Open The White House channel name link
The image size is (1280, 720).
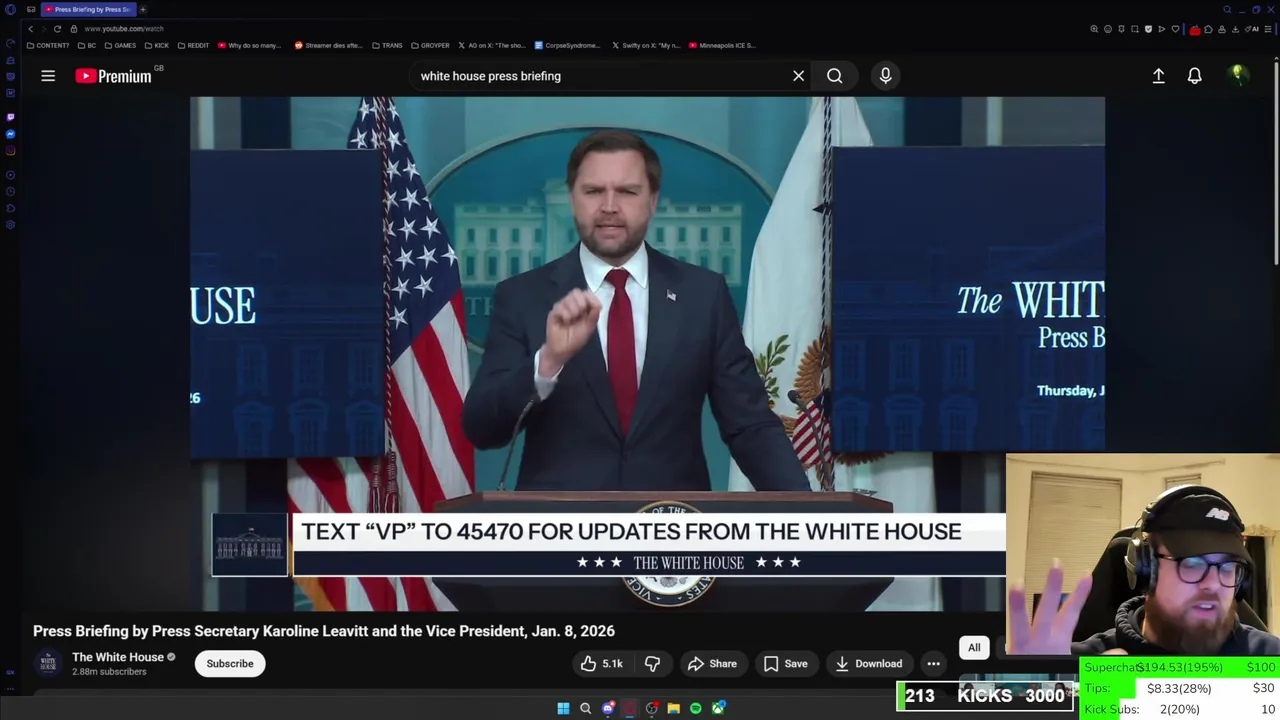(x=117, y=657)
